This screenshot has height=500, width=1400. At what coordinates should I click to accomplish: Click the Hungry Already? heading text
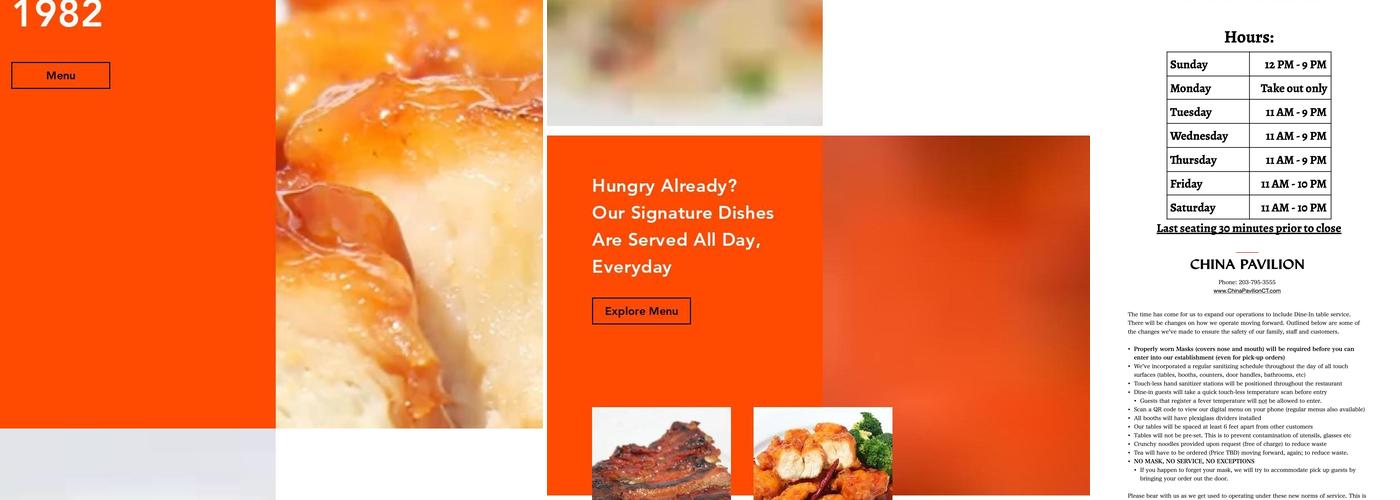tap(664, 186)
